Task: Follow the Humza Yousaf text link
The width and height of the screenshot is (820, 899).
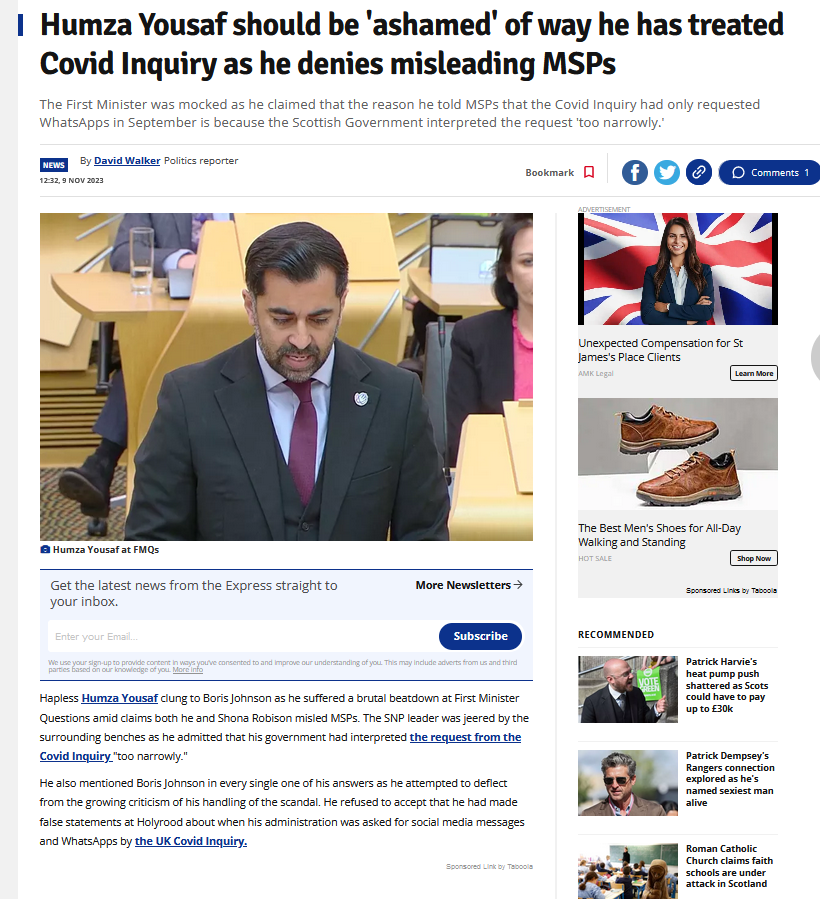Action: coord(119,698)
